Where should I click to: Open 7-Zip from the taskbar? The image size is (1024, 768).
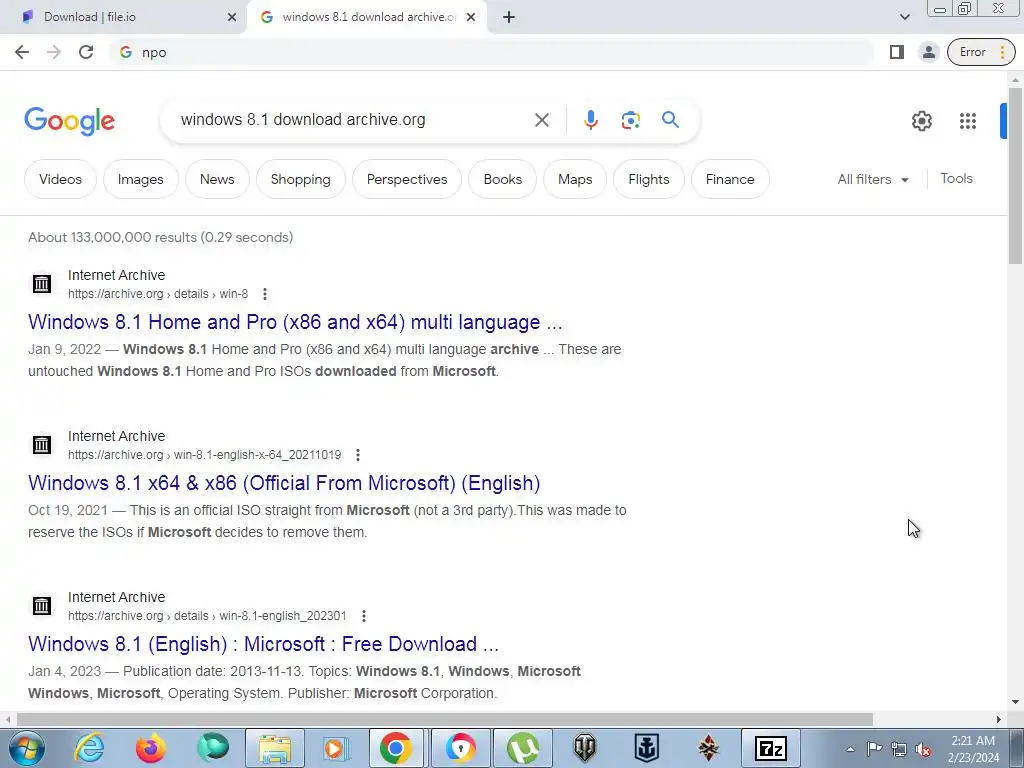771,748
